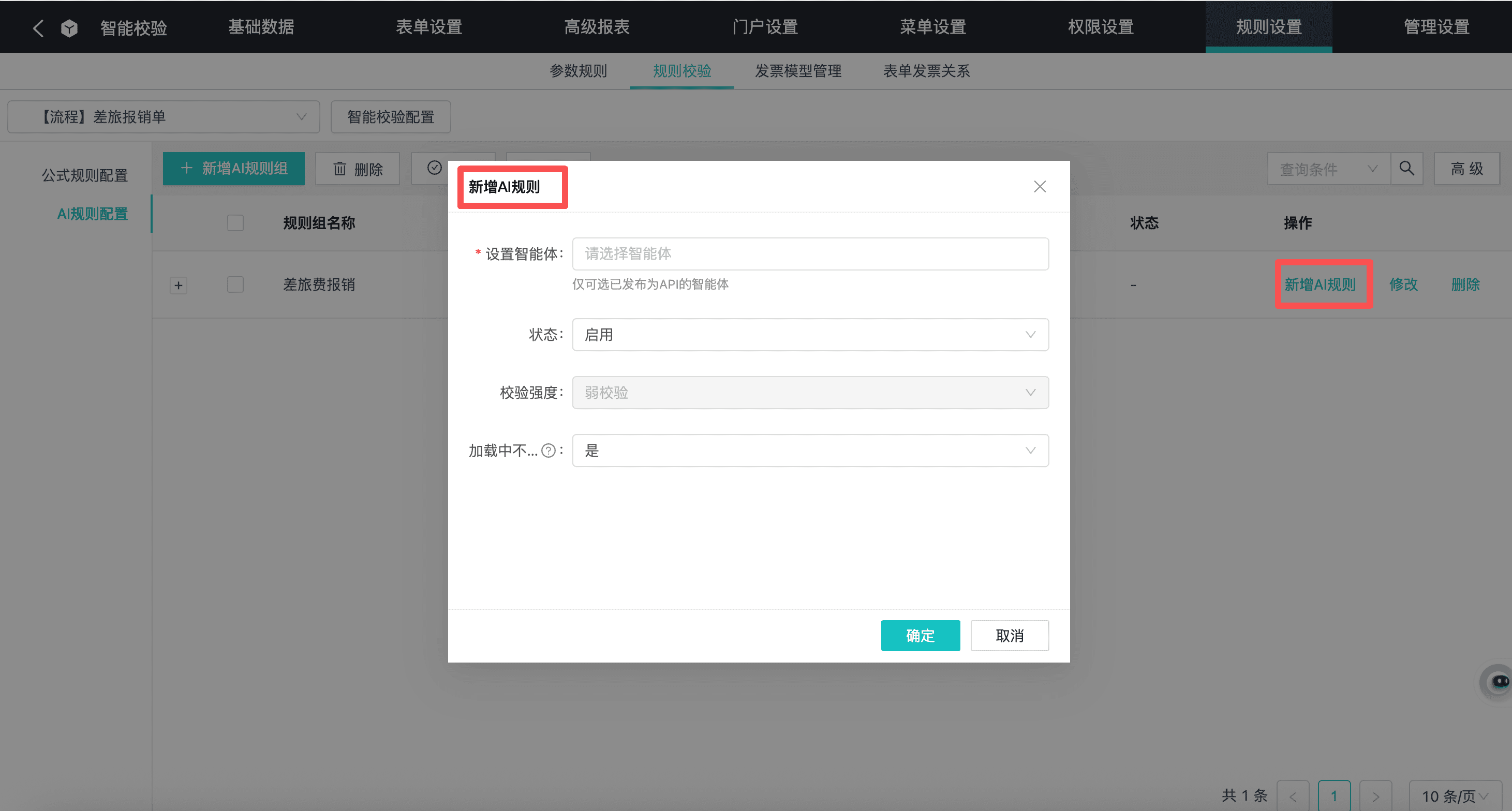This screenshot has height=811, width=1512.
Task: Go to previous page arrow
Action: pyautogui.click(x=1293, y=796)
